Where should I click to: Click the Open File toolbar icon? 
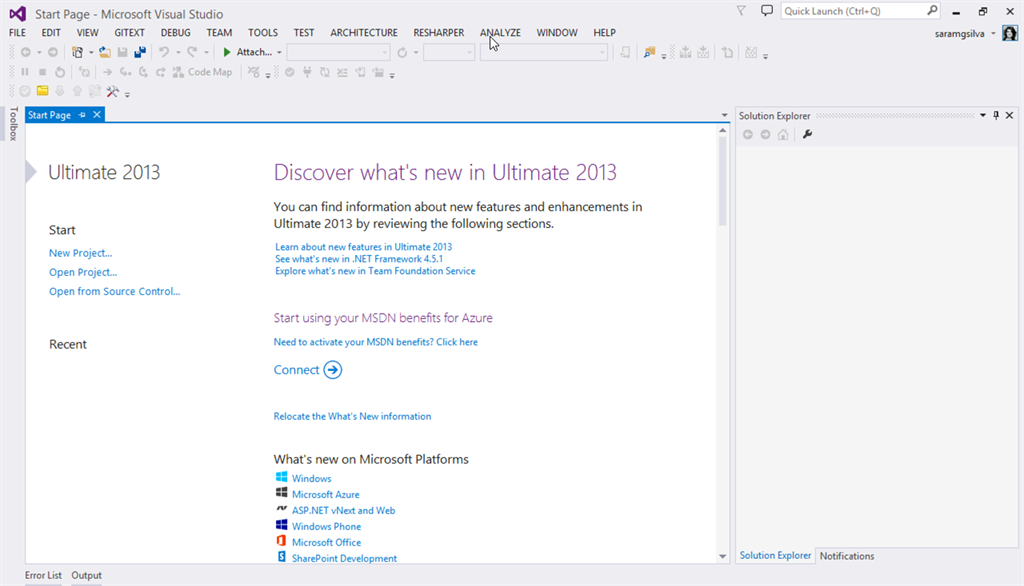pos(104,52)
